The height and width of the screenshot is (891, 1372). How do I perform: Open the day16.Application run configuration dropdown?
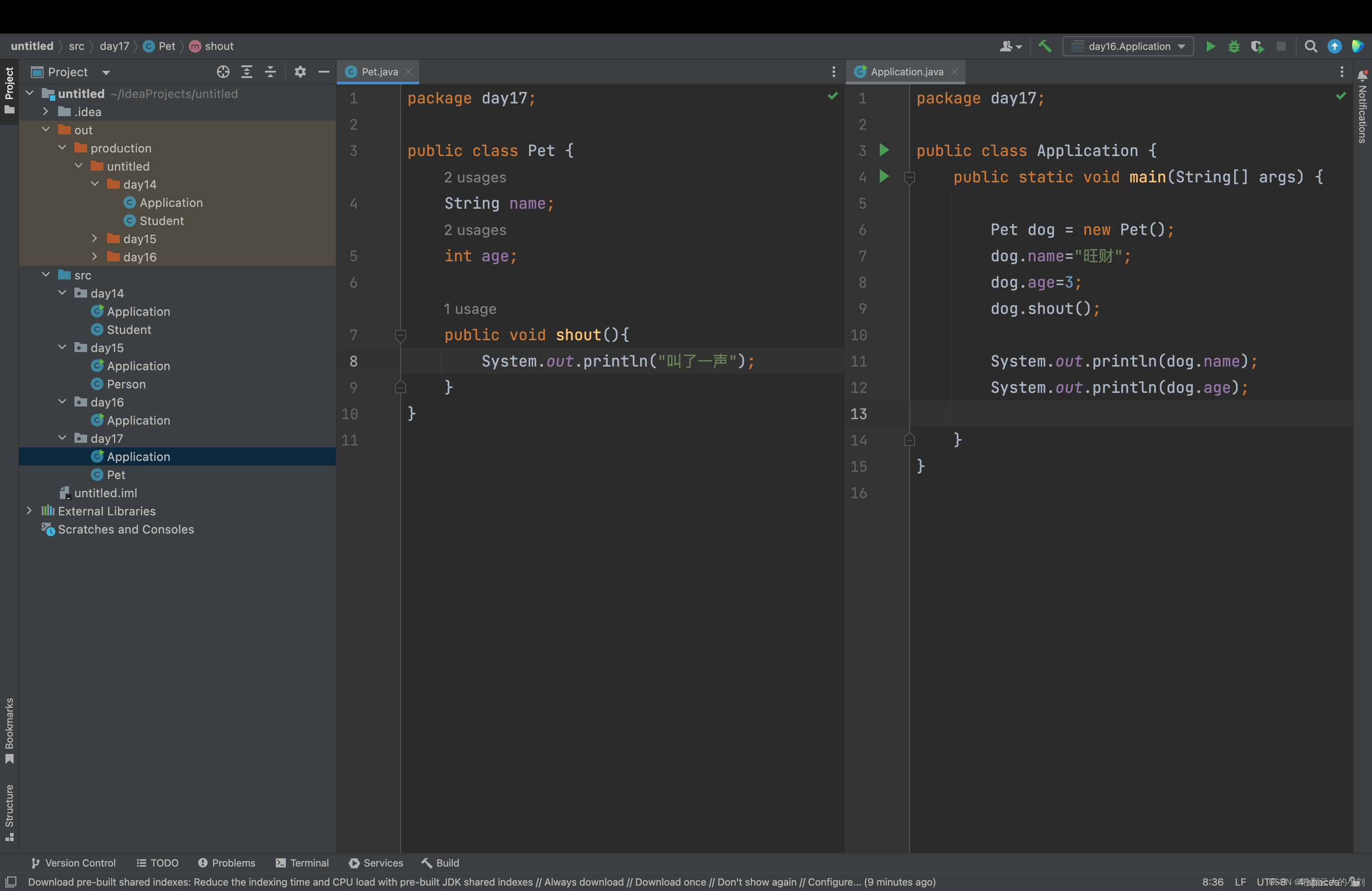pyautogui.click(x=1127, y=46)
